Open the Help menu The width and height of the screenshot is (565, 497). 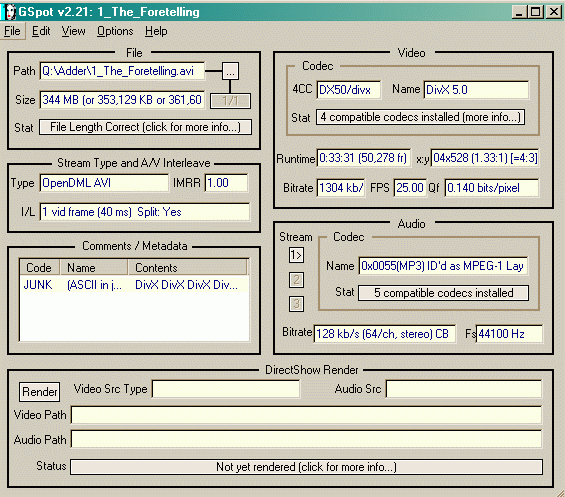pyautogui.click(x=156, y=31)
